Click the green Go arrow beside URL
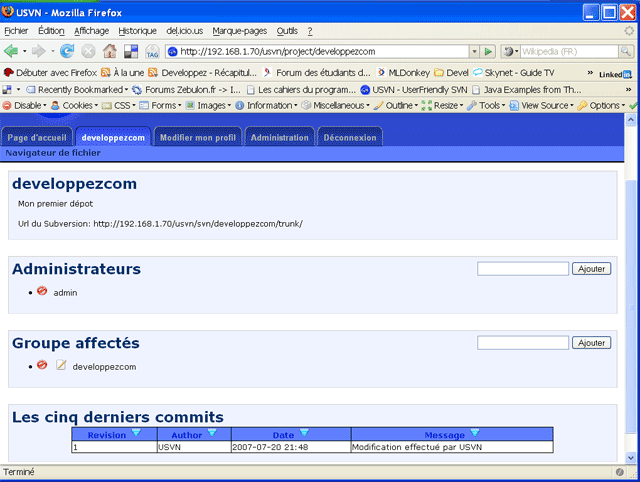The width and height of the screenshot is (640, 482). 488,51
